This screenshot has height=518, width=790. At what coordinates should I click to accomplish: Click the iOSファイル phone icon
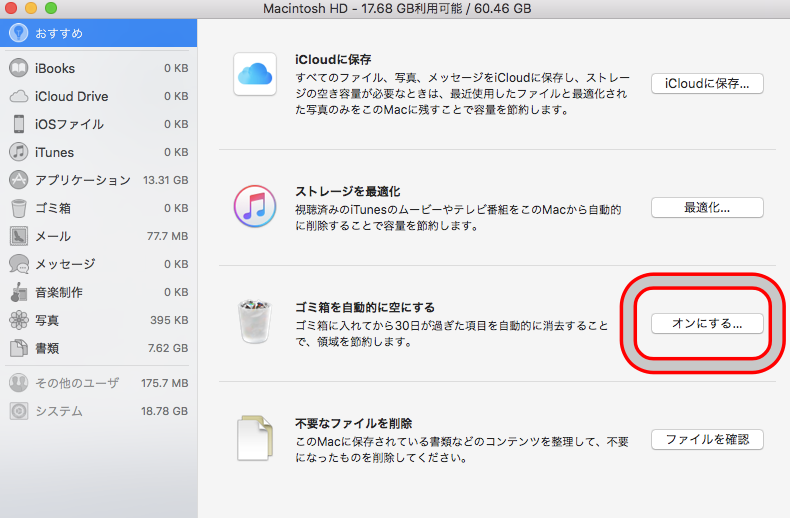point(19,124)
